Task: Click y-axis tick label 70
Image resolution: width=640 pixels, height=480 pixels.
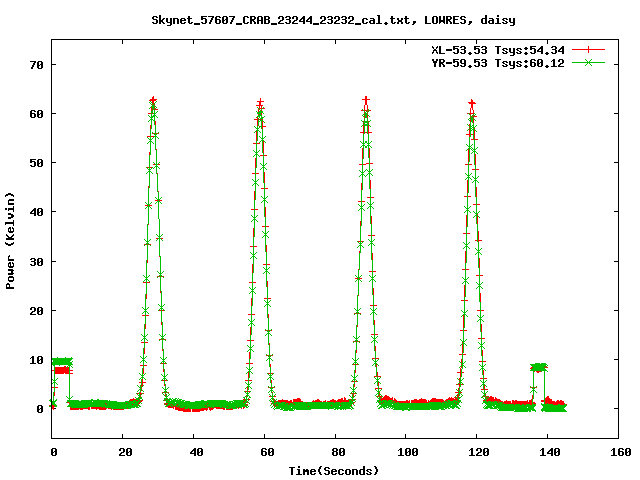Action: click(x=37, y=65)
